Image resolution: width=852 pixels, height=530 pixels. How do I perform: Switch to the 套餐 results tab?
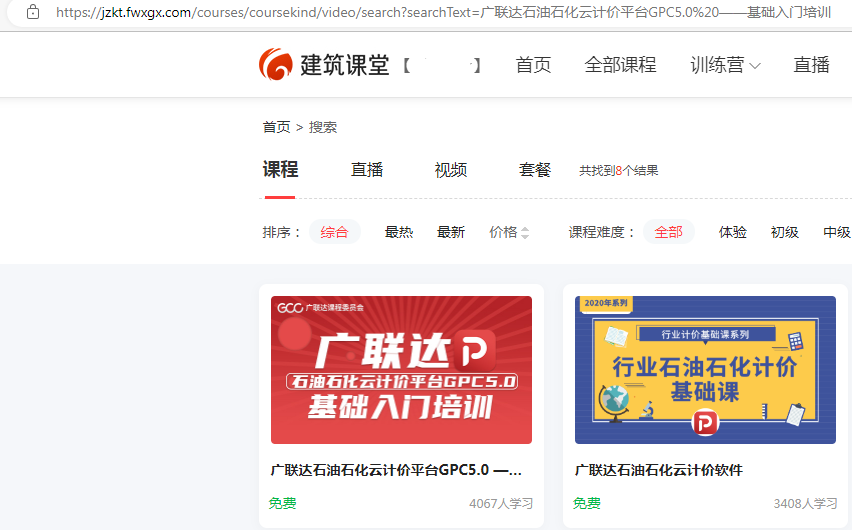[x=535, y=170]
